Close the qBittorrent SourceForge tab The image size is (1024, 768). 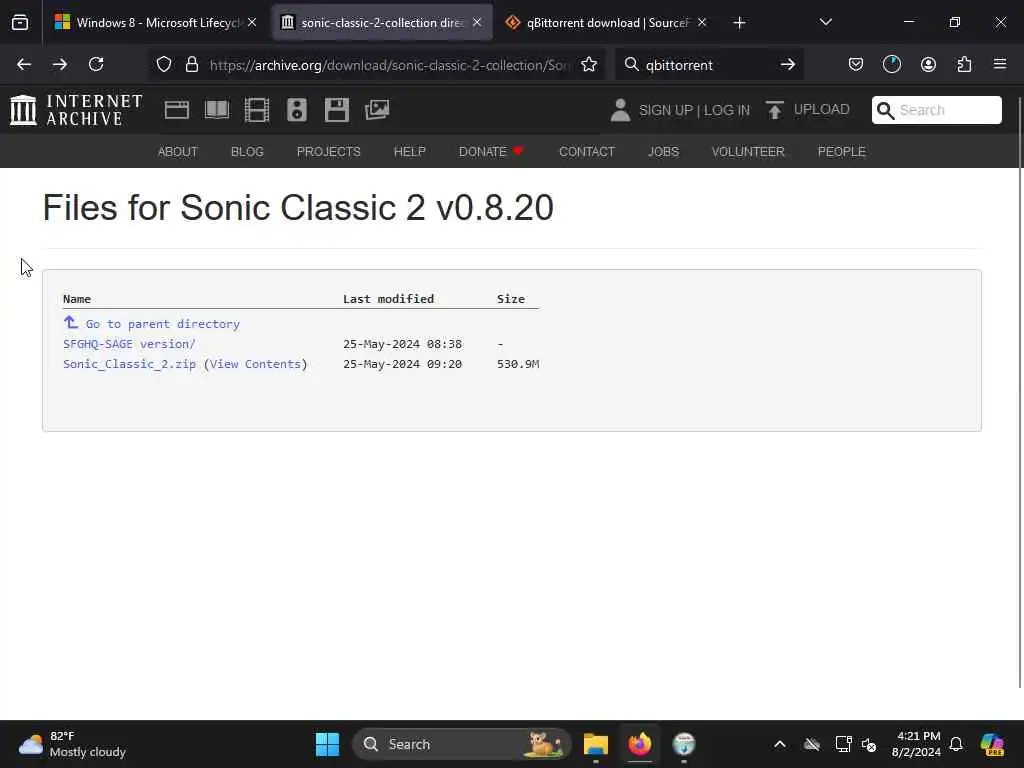click(702, 23)
